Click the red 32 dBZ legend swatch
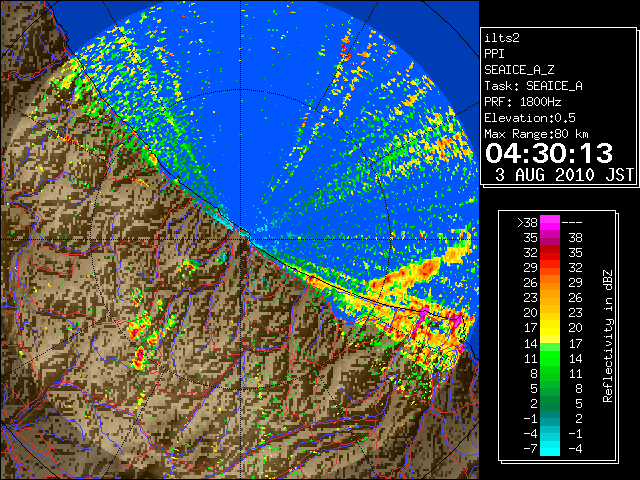 point(550,252)
